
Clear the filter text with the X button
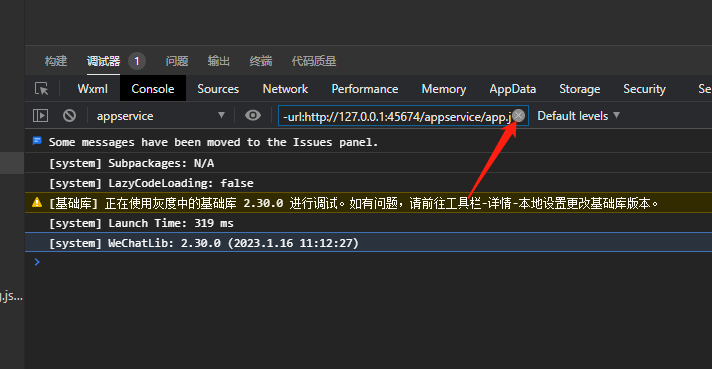coord(519,116)
